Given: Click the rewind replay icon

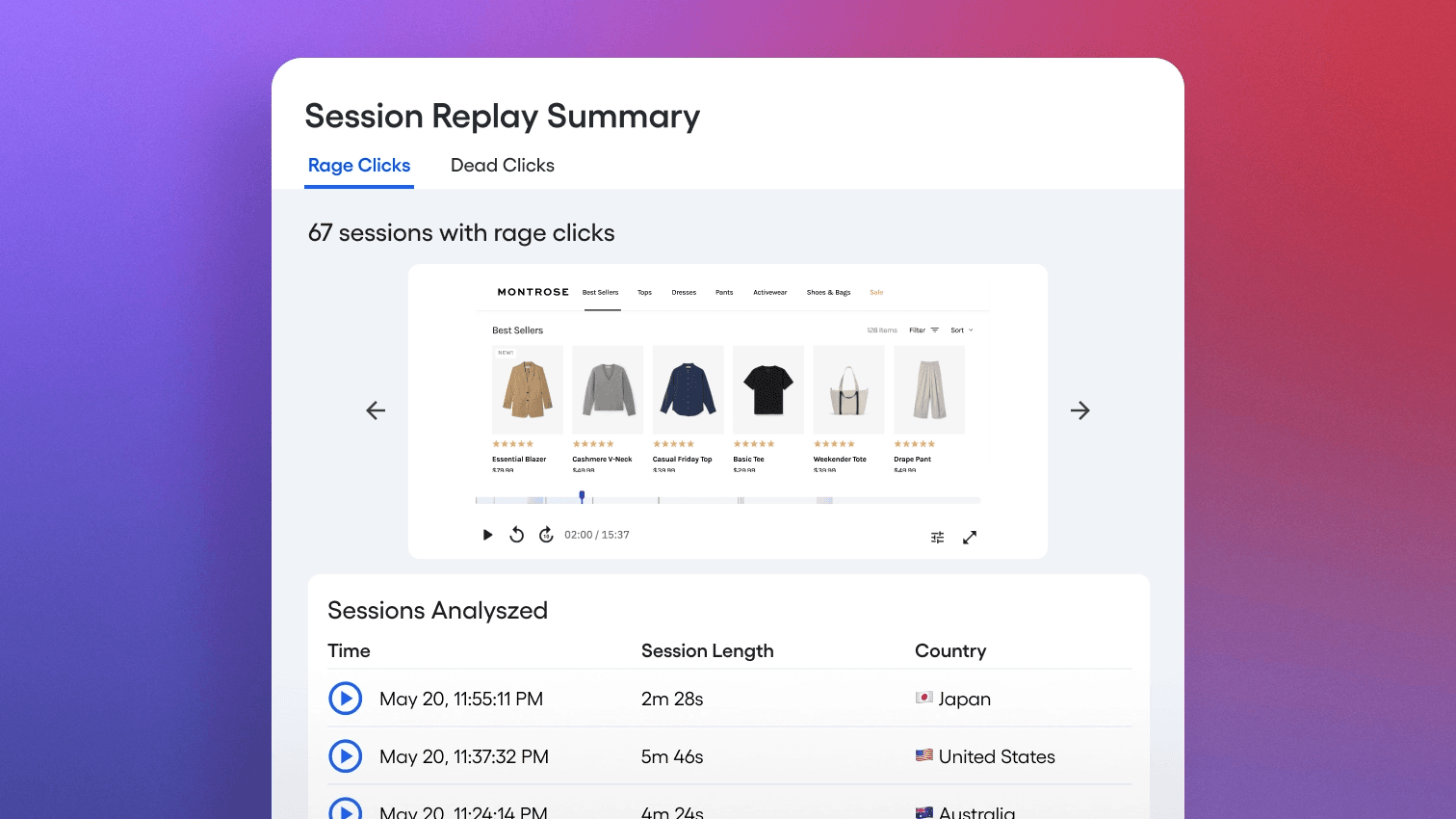Looking at the screenshot, I should (x=517, y=535).
